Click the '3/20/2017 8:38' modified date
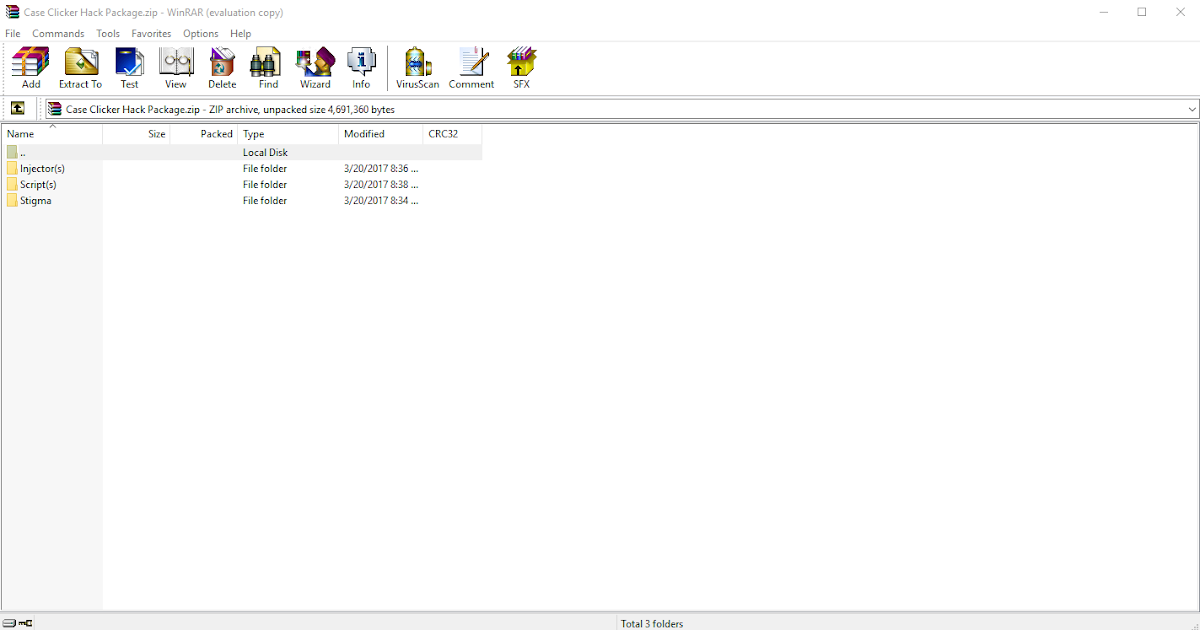1200x630 pixels. (381, 185)
